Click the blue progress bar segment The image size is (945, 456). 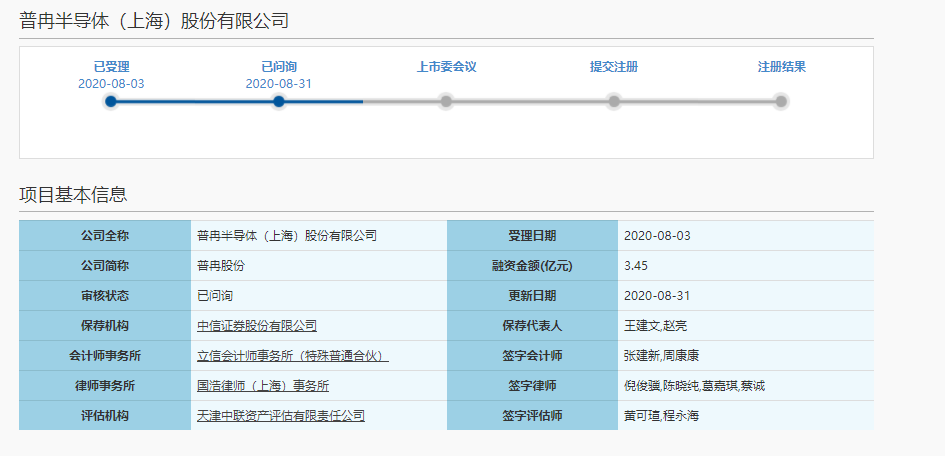[x=195, y=101]
